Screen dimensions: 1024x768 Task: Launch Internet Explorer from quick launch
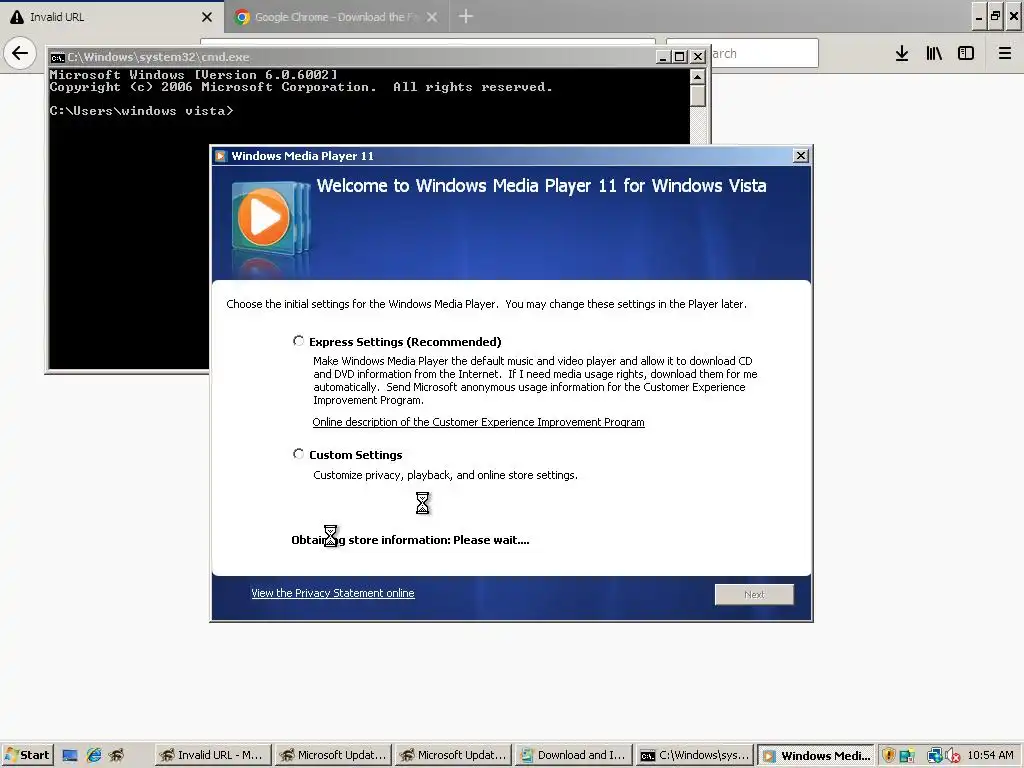pyautogui.click(x=94, y=756)
